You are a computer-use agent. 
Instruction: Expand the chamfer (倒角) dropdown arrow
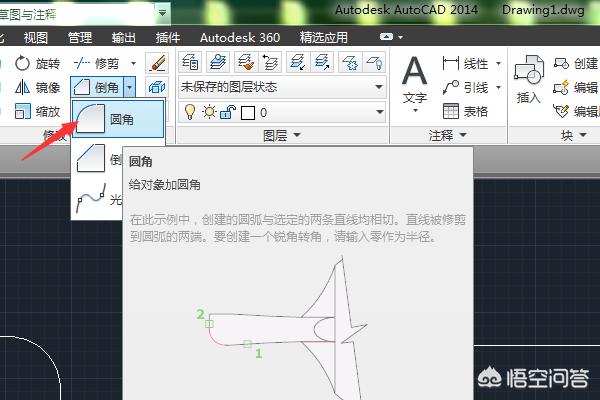click(x=129, y=88)
